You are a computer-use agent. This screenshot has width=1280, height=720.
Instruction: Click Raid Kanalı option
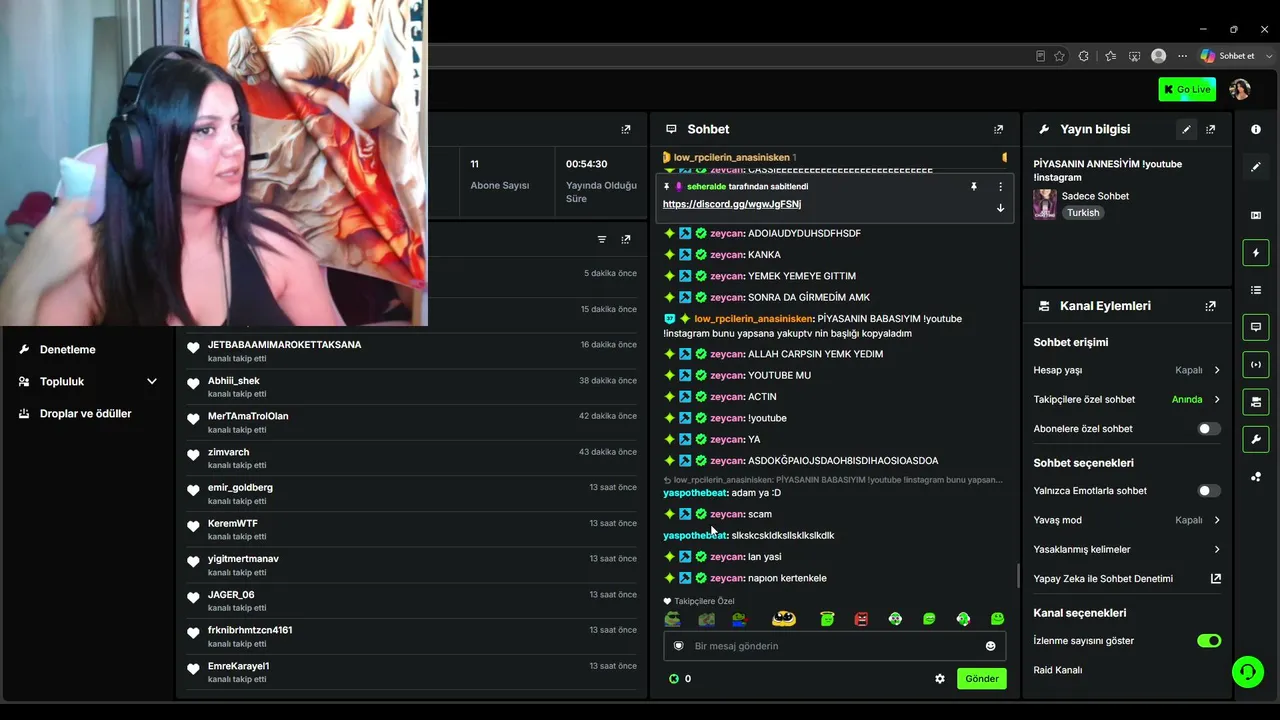pyautogui.click(x=1058, y=670)
